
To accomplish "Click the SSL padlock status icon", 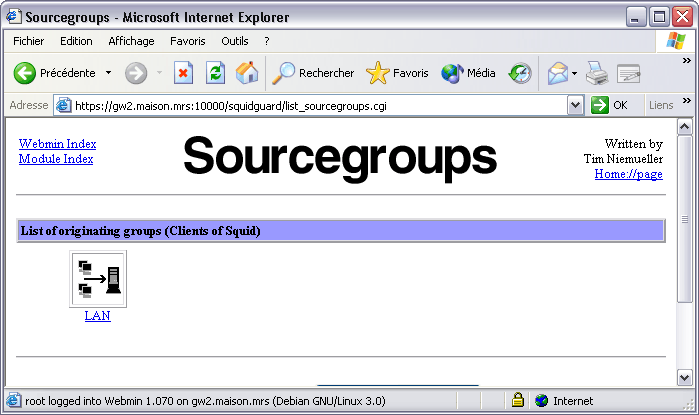I will pos(518,400).
